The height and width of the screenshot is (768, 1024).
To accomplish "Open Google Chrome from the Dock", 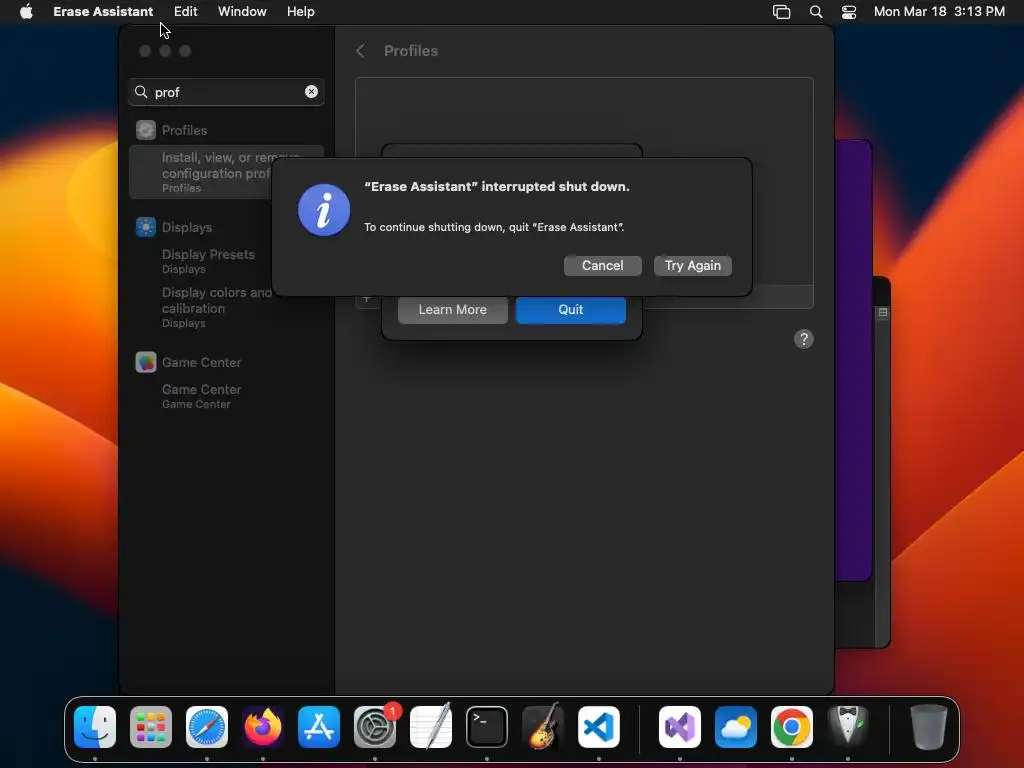I will pyautogui.click(x=792, y=727).
